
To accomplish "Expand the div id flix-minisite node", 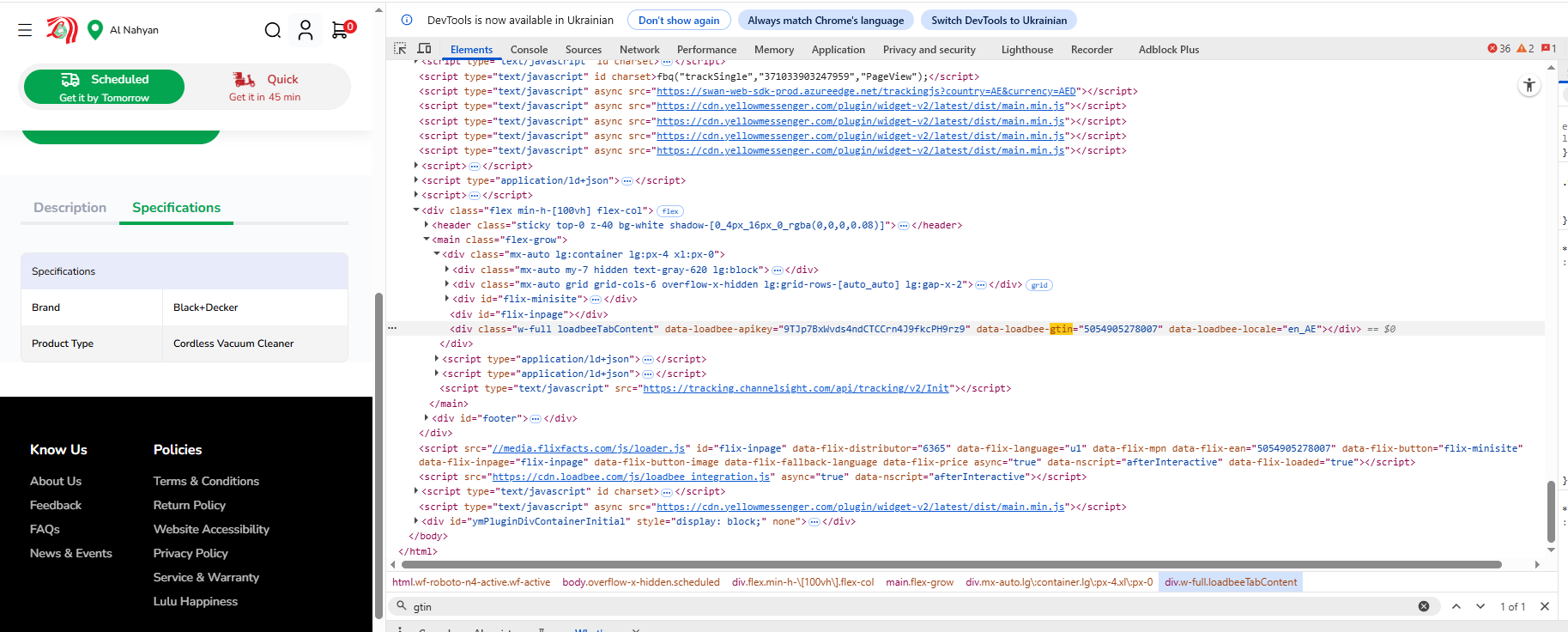I will 447,299.
